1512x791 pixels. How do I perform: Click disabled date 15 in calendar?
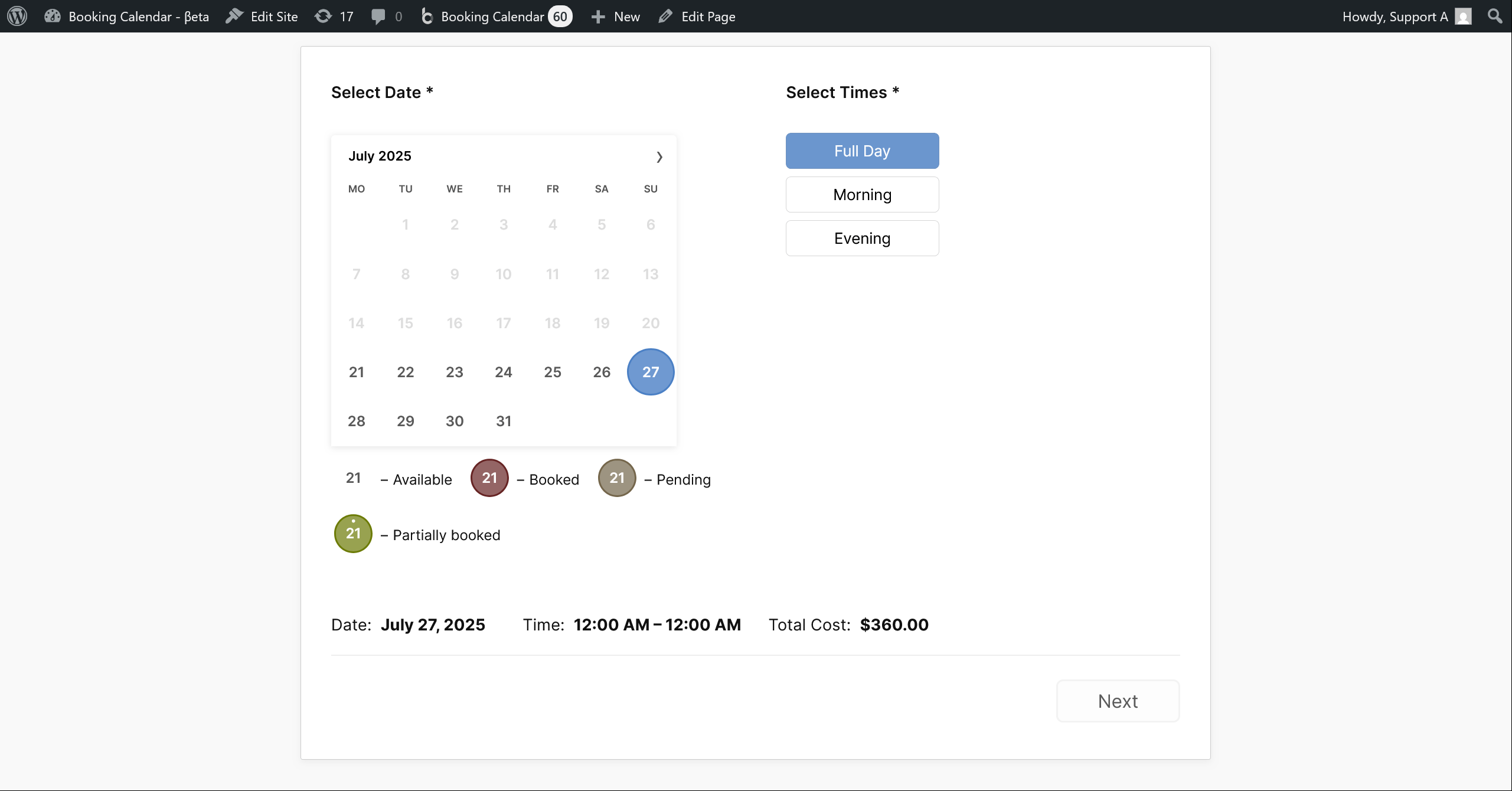(405, 323)
